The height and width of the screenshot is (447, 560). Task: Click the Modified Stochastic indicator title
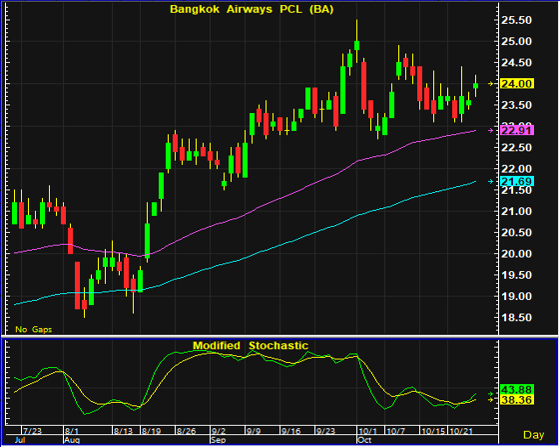(250, 346)
